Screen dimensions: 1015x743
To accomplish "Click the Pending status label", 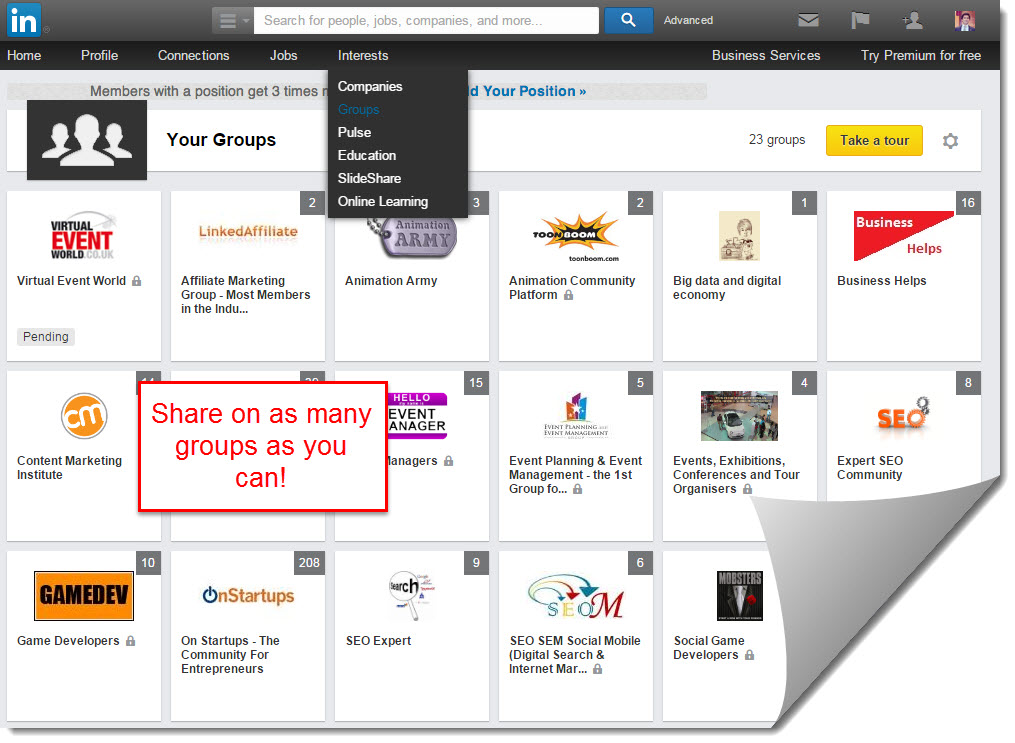I will click(x=45, y=337).
